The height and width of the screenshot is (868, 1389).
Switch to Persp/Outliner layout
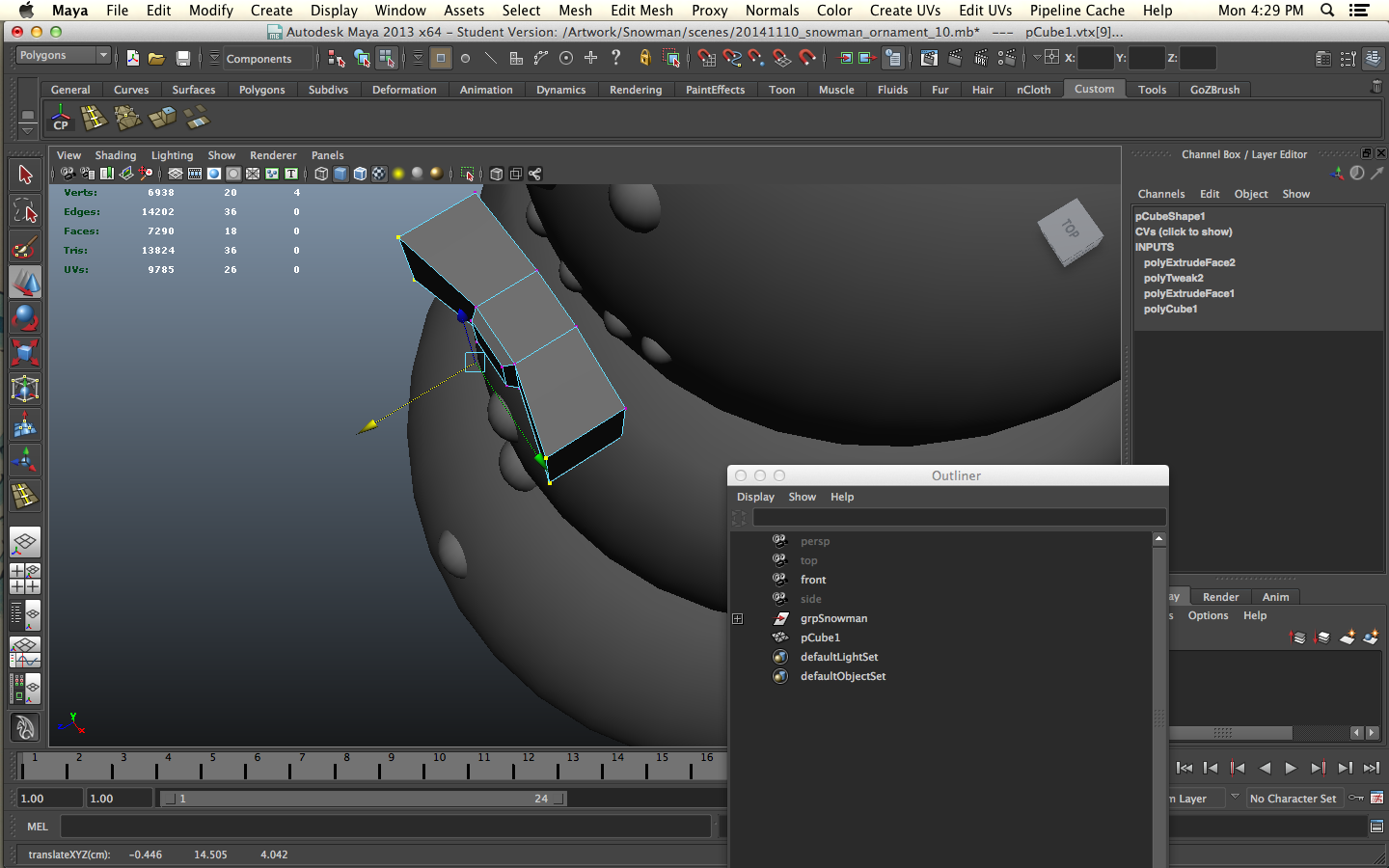click(25, 613)
